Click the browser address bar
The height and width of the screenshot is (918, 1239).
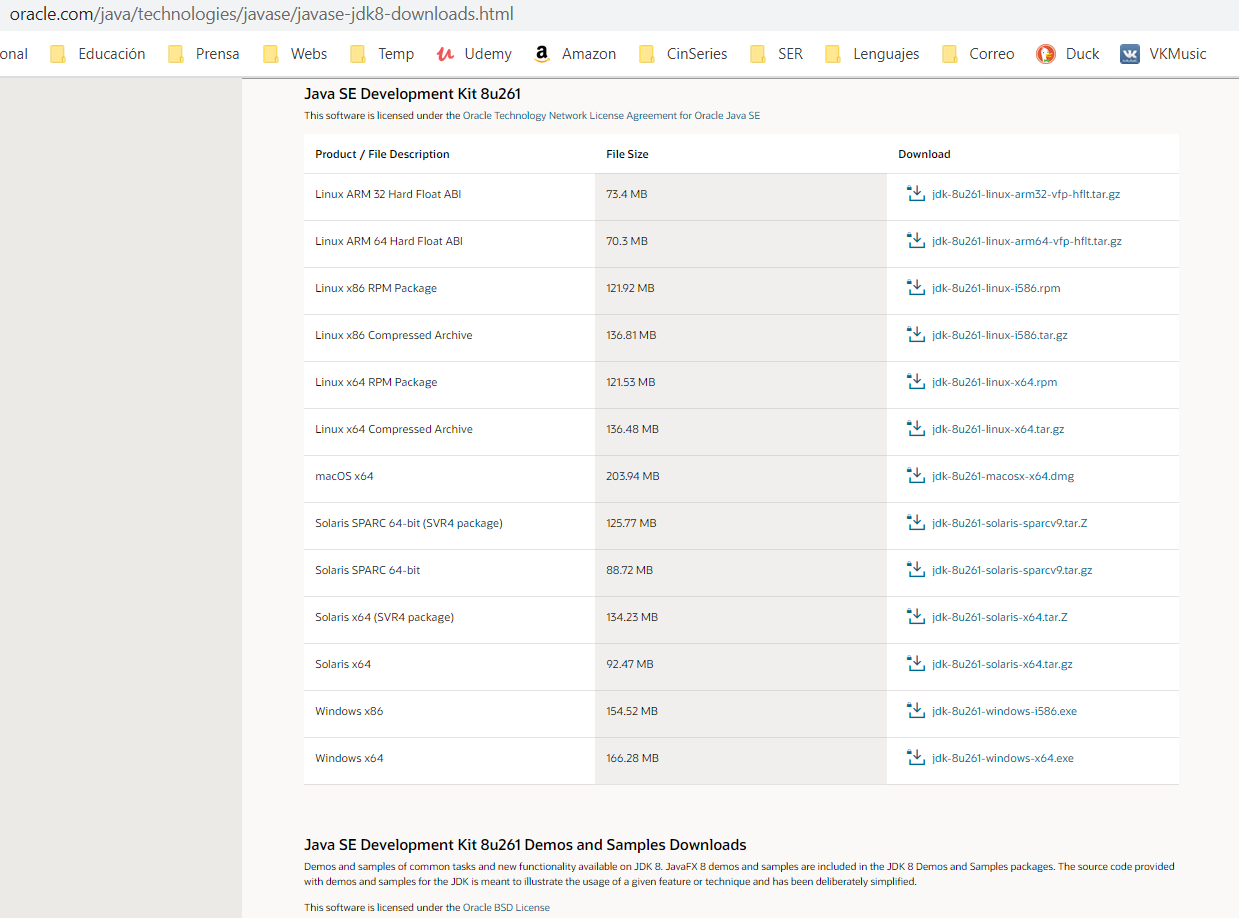(x=300, y=14)
